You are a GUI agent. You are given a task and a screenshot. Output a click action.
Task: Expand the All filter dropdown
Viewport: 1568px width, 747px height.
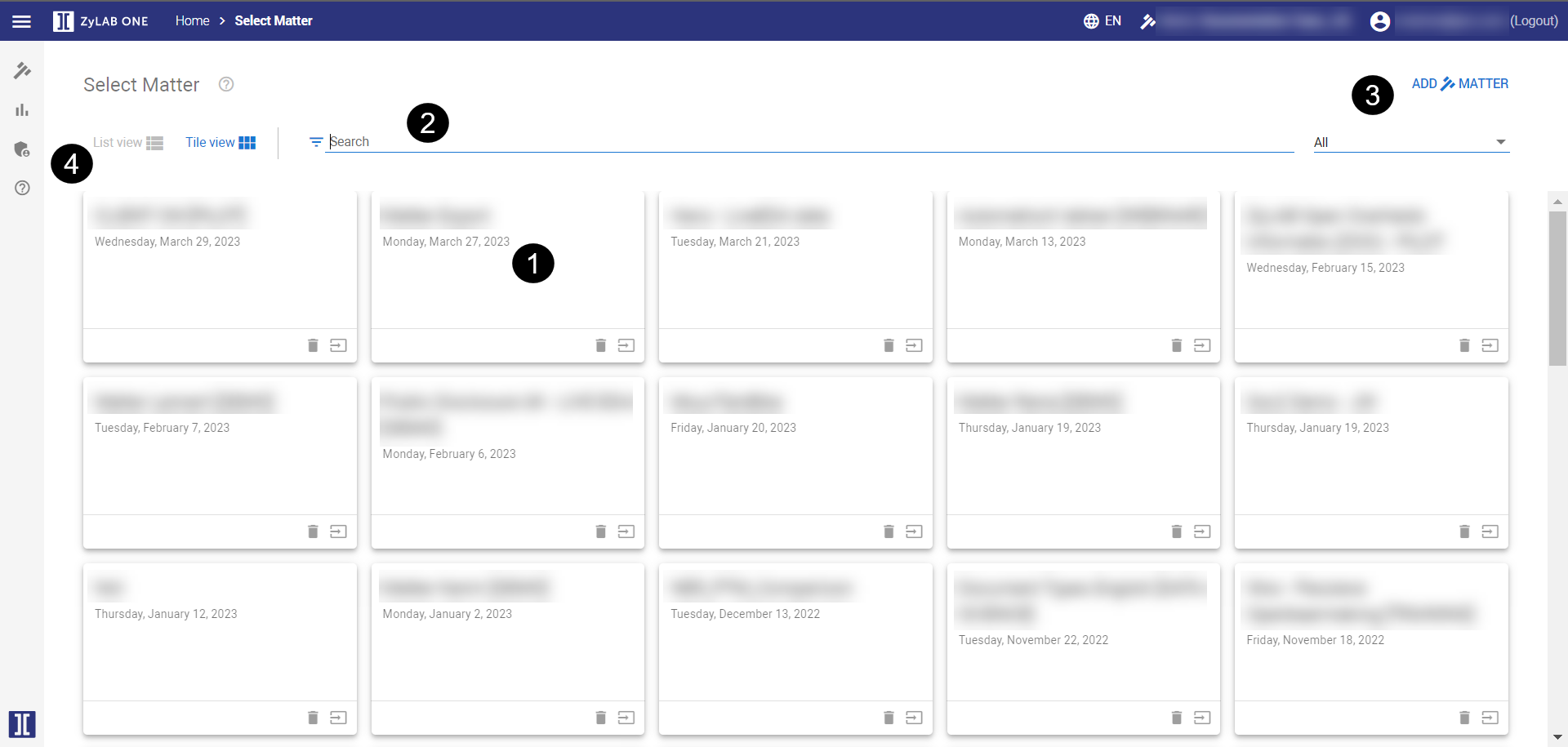pyautogui.click(x=1410, y=142)
